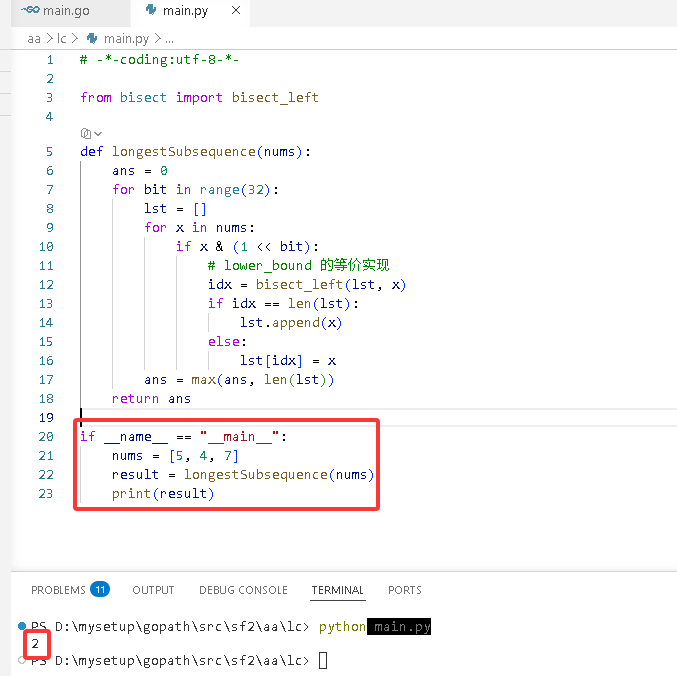Click the coding utf-8 comment on line 1

tap(159, 60)
